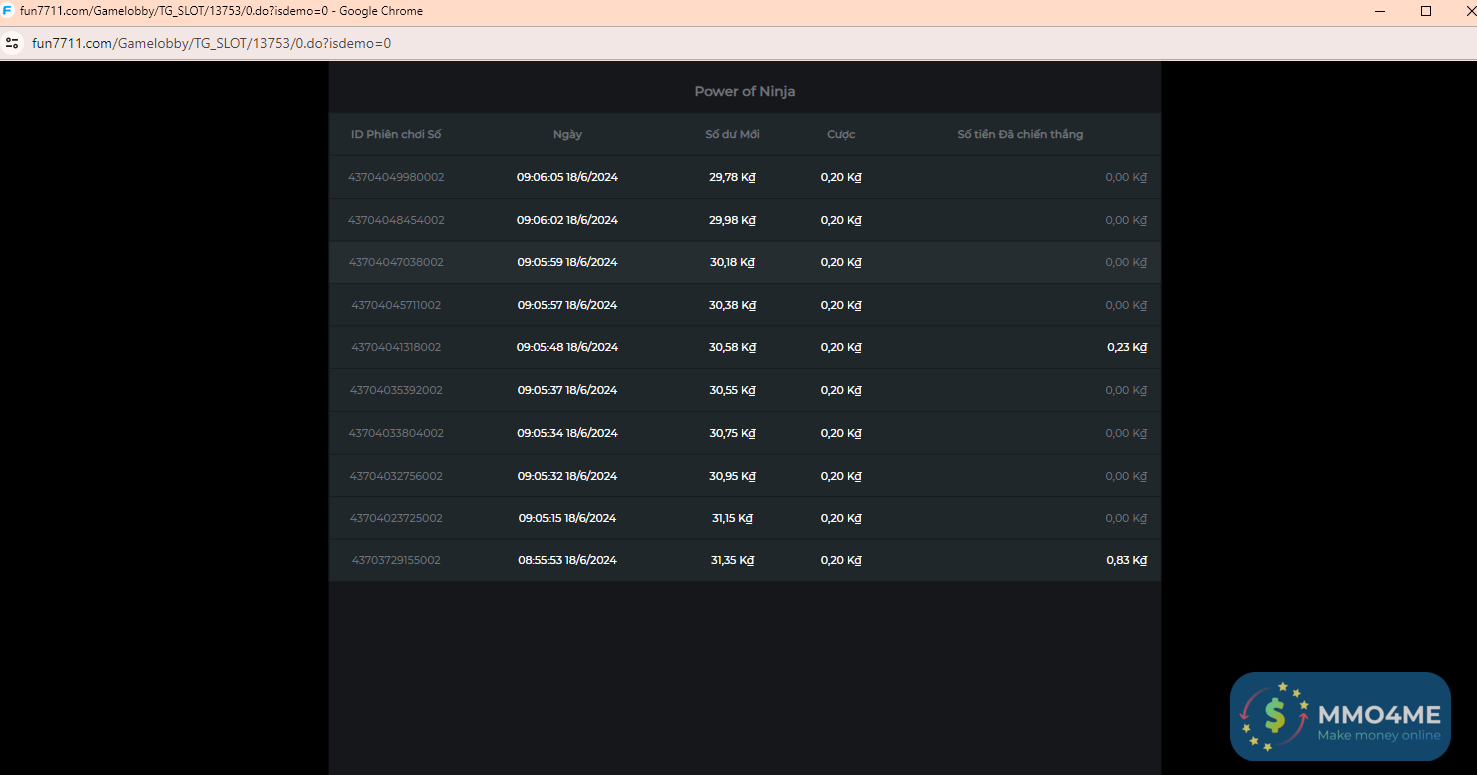This screenshot has height=775, width=1477.
Task: Click the "Số tiền Đã chiến thắng" header
Action: point(1020,134)
